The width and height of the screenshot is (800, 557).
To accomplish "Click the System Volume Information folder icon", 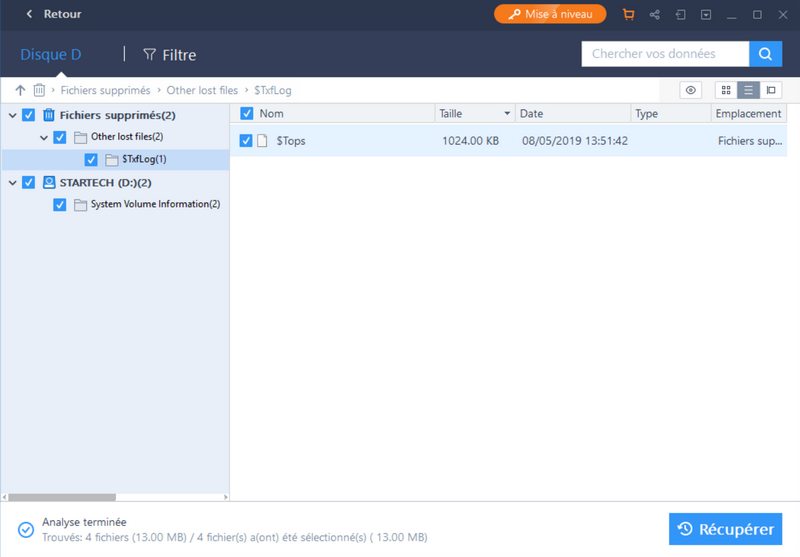I will (80, 205).
